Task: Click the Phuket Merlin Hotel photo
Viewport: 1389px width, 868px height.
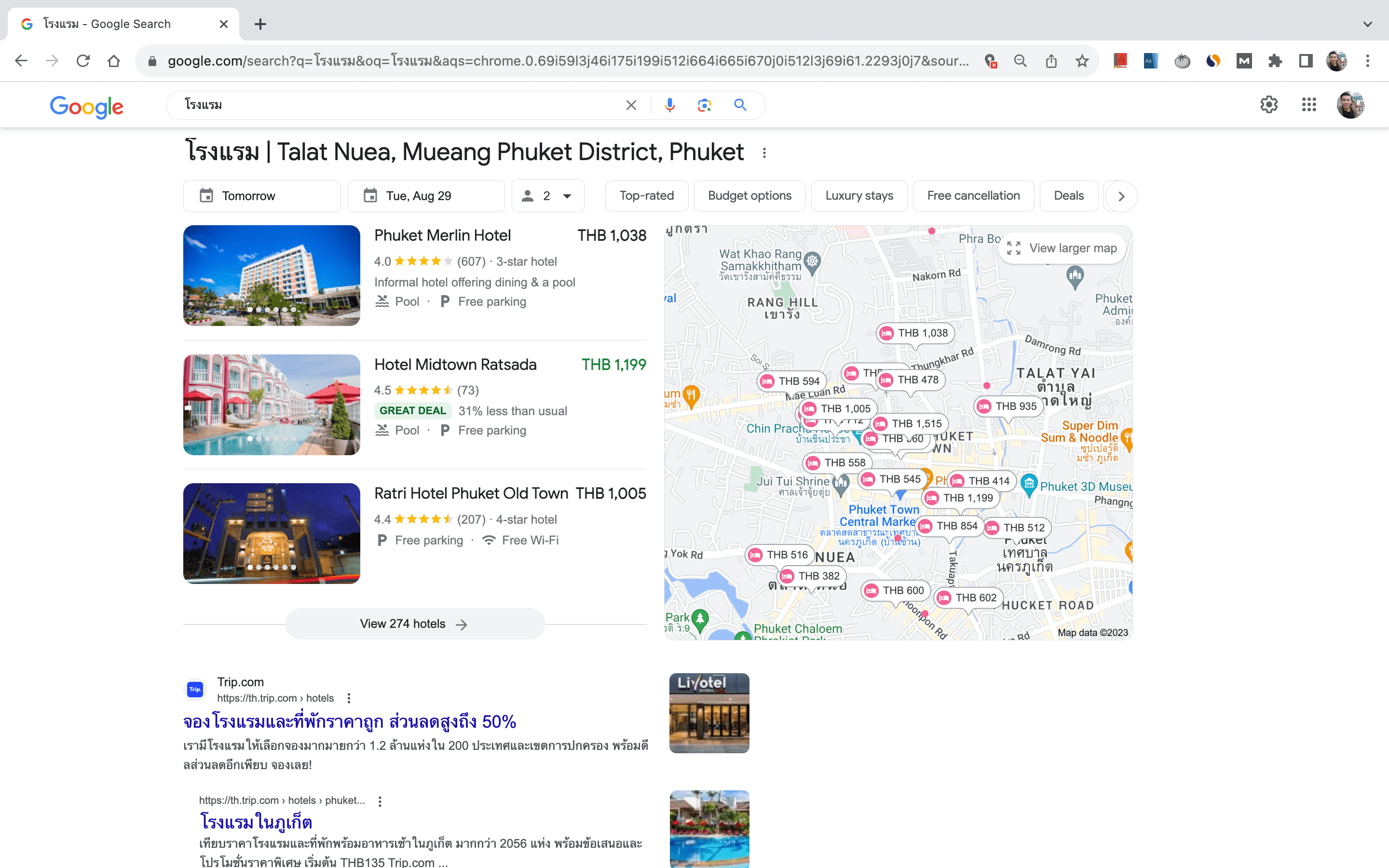Action: click(x=272, y=275)
